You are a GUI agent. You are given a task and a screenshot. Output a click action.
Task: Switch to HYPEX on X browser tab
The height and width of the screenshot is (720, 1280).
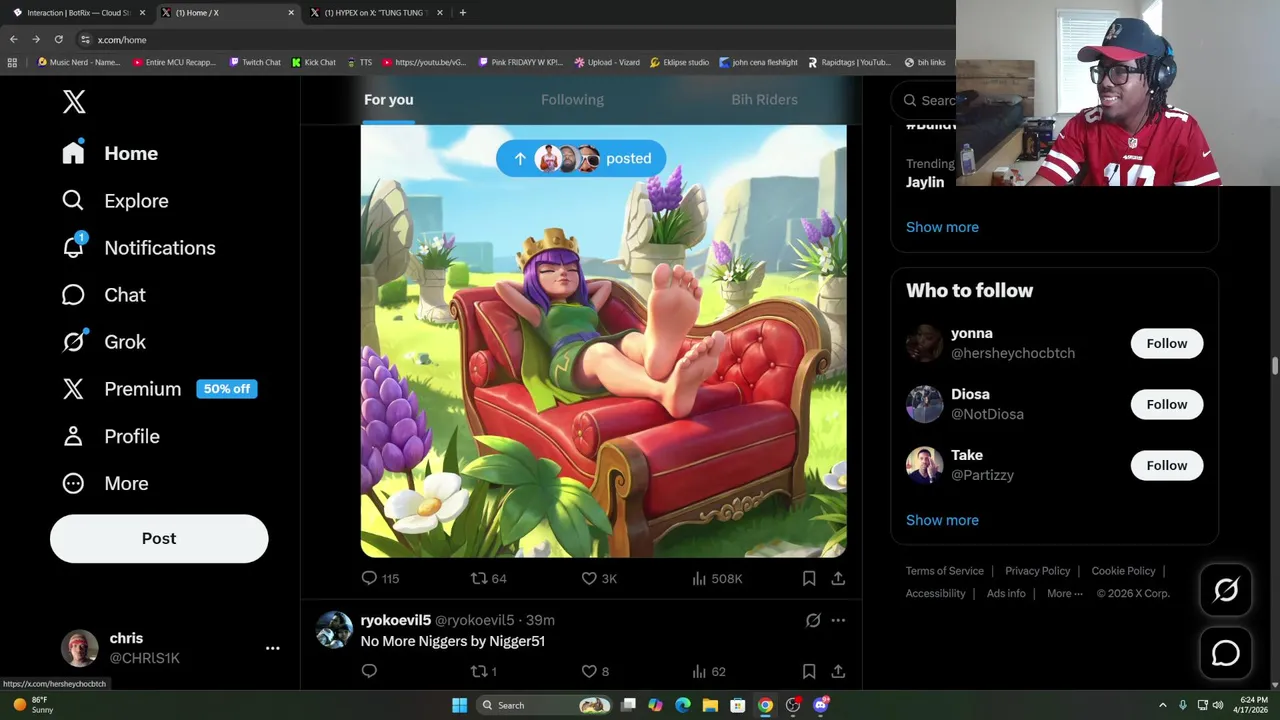(376, 13)
